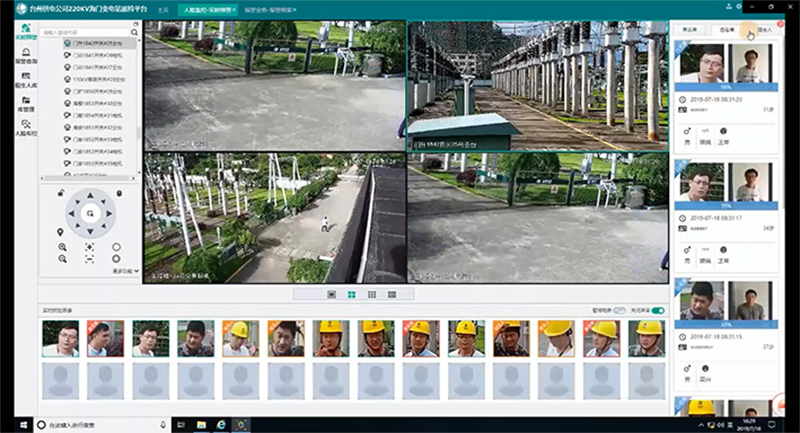Screen dimensions: 800x433
Task: Select the top-right substation video pane
Action: (x=538, y=86)
